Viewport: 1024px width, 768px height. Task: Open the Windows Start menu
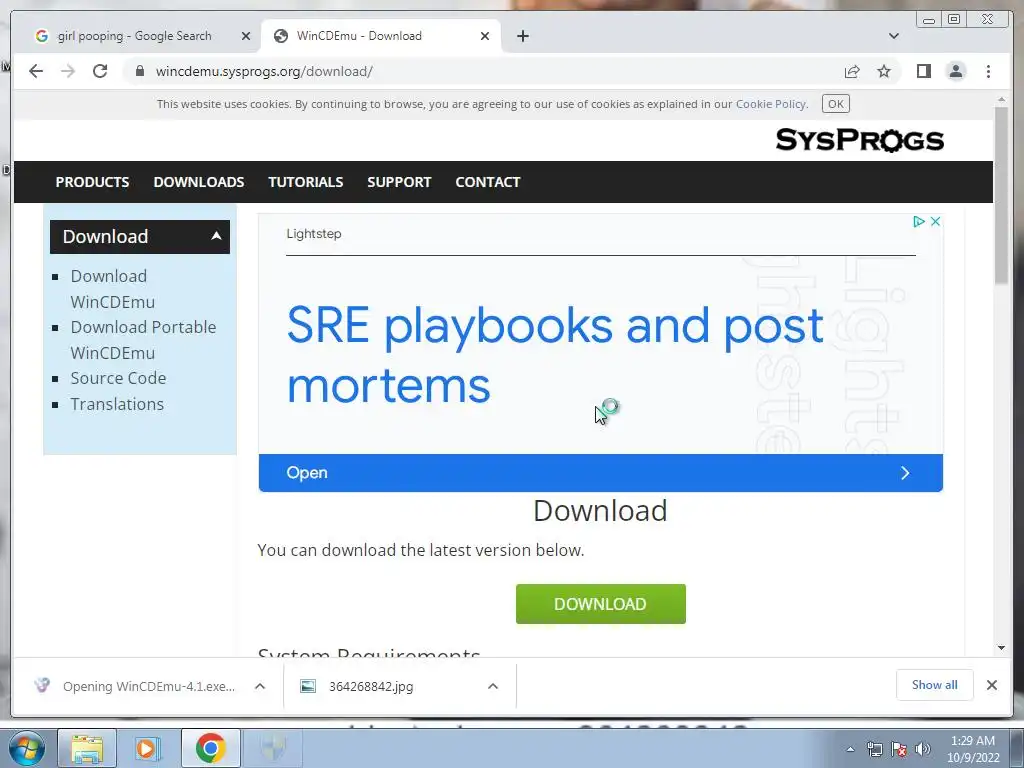point(27,748)
